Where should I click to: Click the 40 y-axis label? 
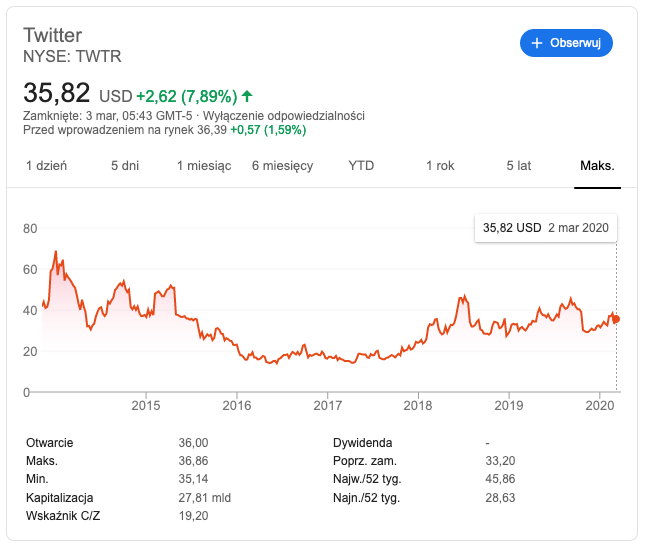[30, 310]
